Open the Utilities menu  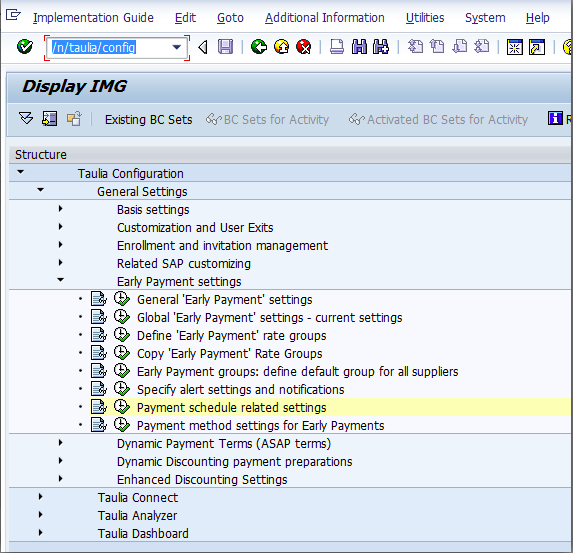coord(425,18)
